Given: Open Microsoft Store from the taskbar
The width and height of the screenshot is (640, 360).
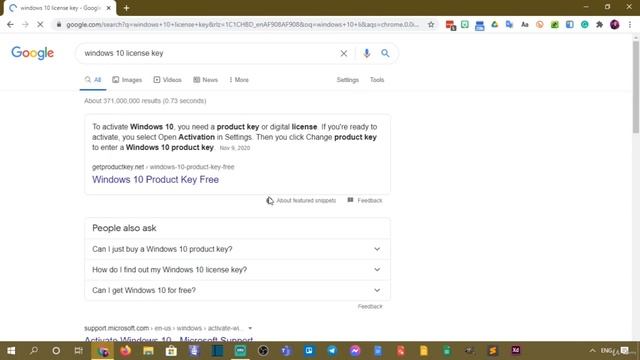Looking at the screenshot, I should 171,351.
